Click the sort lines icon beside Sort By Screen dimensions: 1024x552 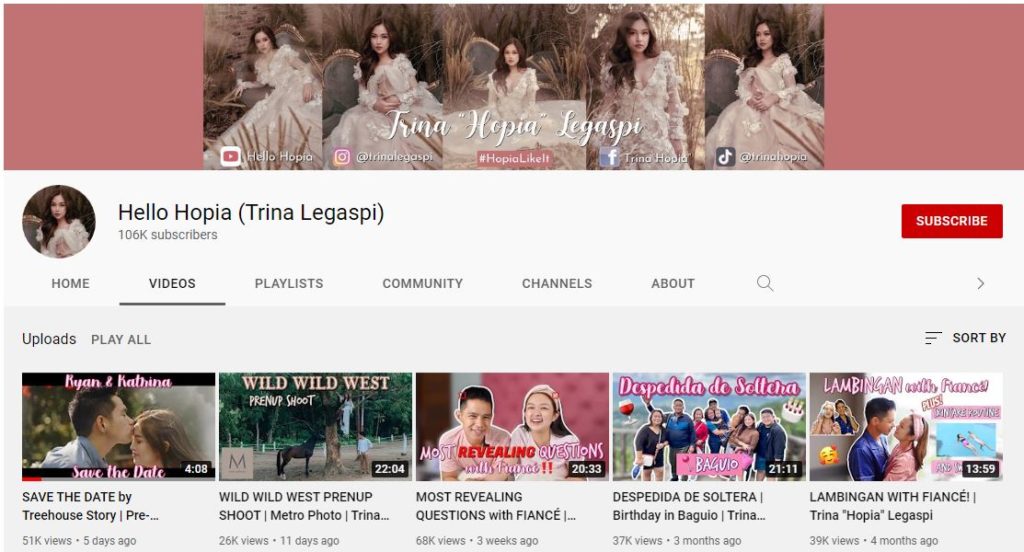click(x=933, y=338)
